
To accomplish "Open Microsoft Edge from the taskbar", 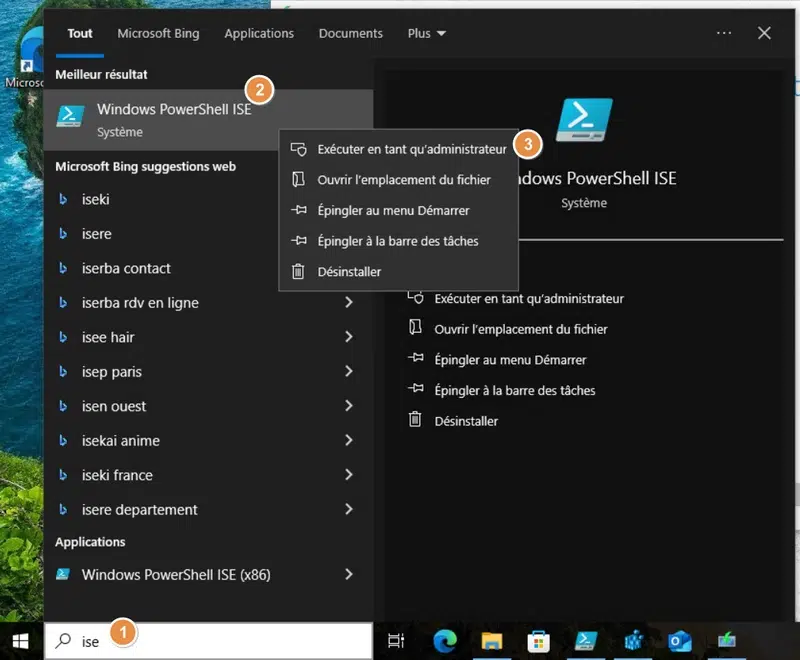I will pos(445,641).
